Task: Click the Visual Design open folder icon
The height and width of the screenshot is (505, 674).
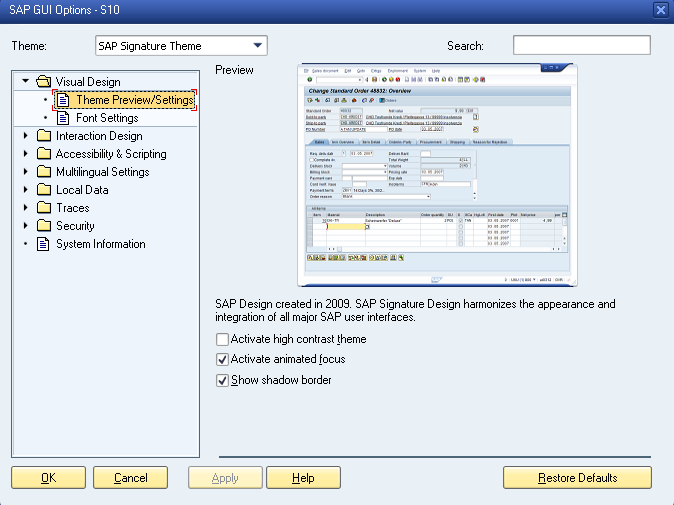Action: 43,81
